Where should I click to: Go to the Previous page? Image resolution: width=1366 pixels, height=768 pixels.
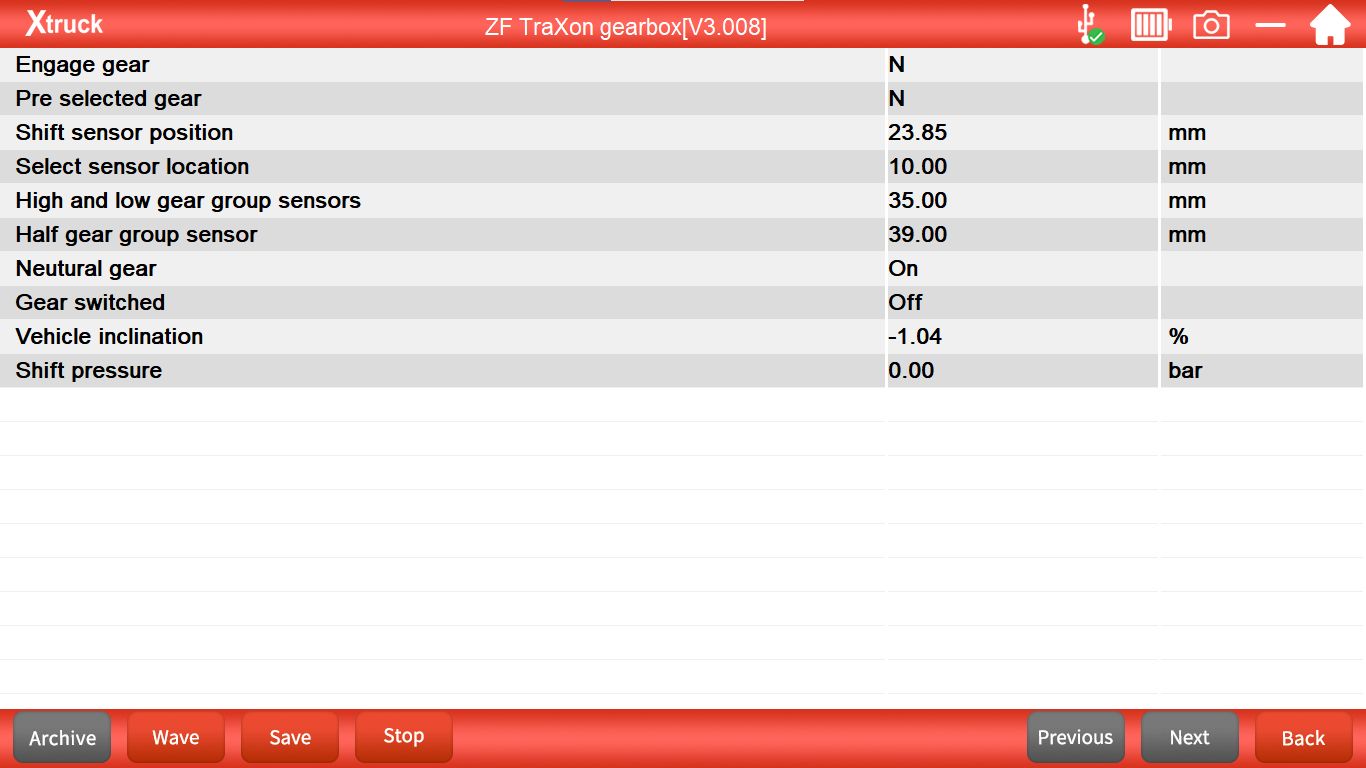point(1075,738)
